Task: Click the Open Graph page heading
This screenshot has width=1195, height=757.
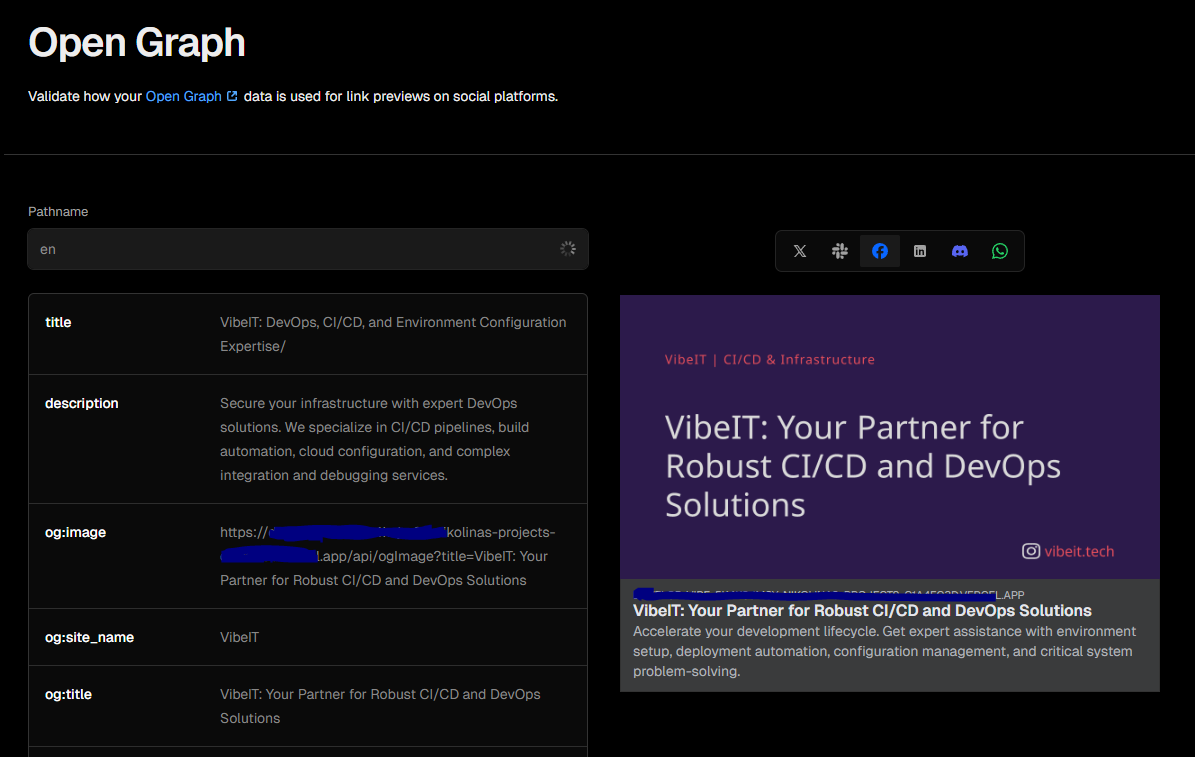Action: tap(137, 43)
